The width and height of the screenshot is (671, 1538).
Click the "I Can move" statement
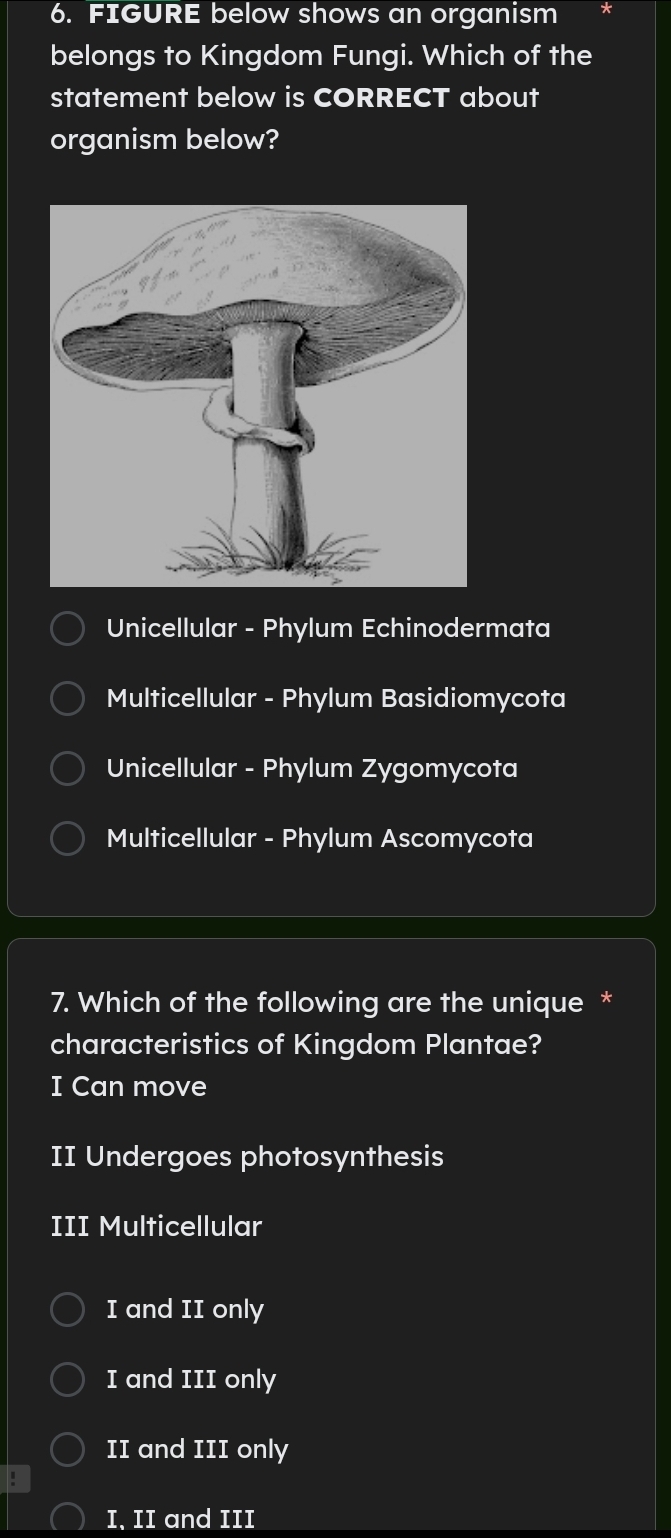128,1086
